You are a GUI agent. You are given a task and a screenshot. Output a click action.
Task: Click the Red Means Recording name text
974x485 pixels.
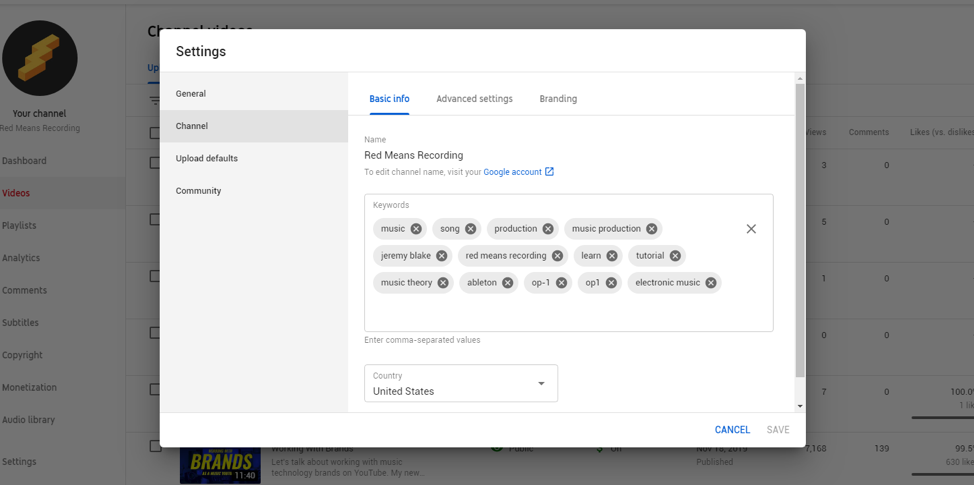tap(414, 155)
